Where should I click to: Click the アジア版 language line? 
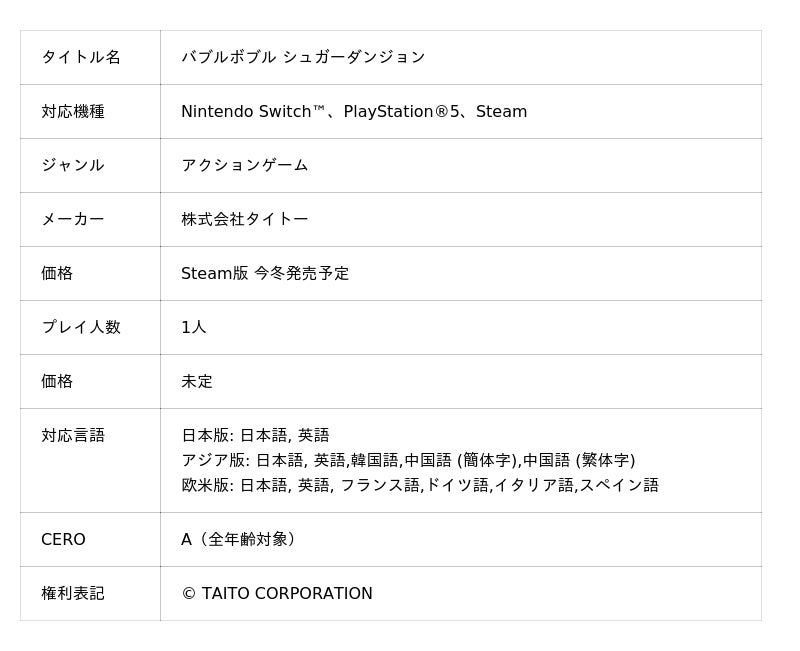[408, 460]
